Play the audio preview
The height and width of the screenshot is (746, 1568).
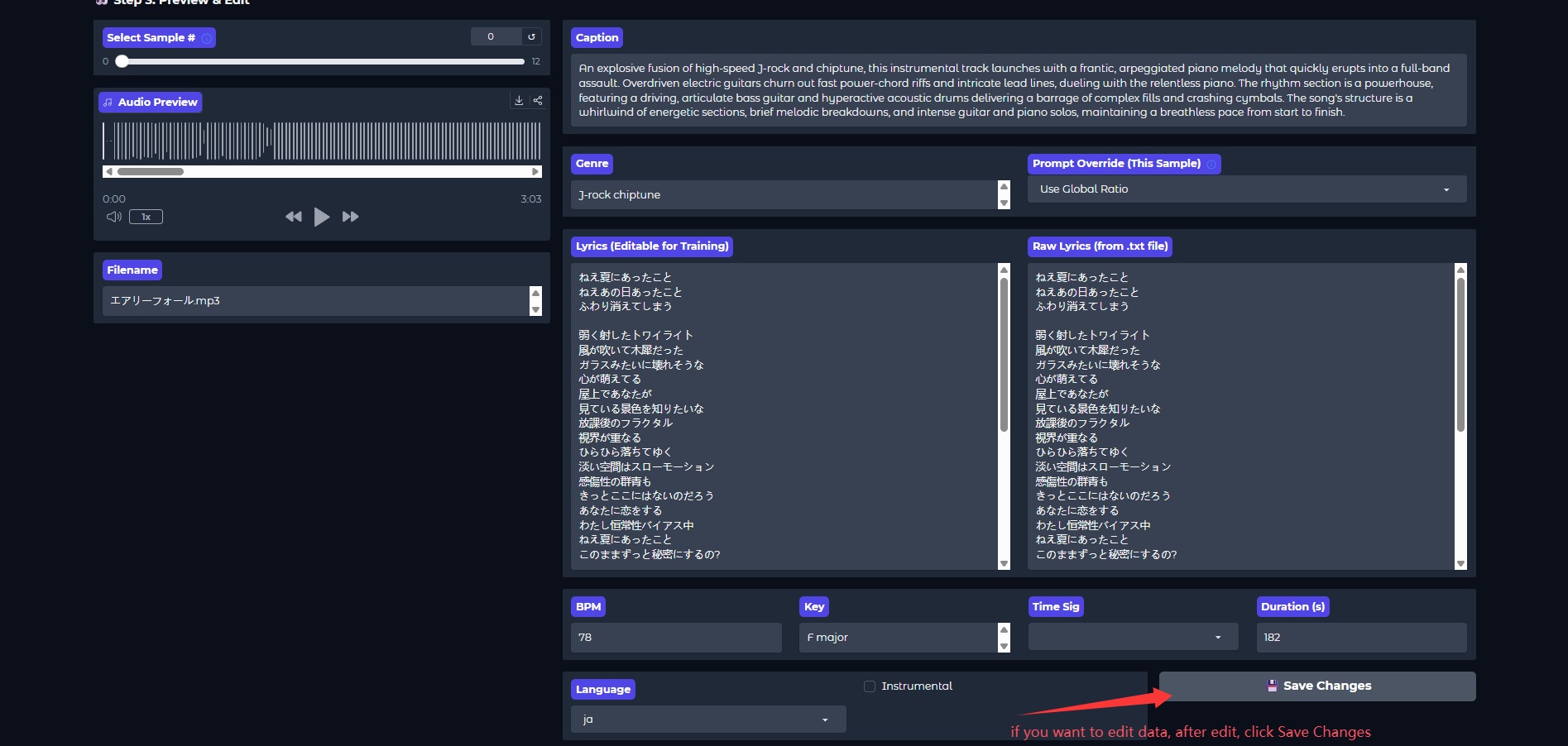click(x=322, y=217)
